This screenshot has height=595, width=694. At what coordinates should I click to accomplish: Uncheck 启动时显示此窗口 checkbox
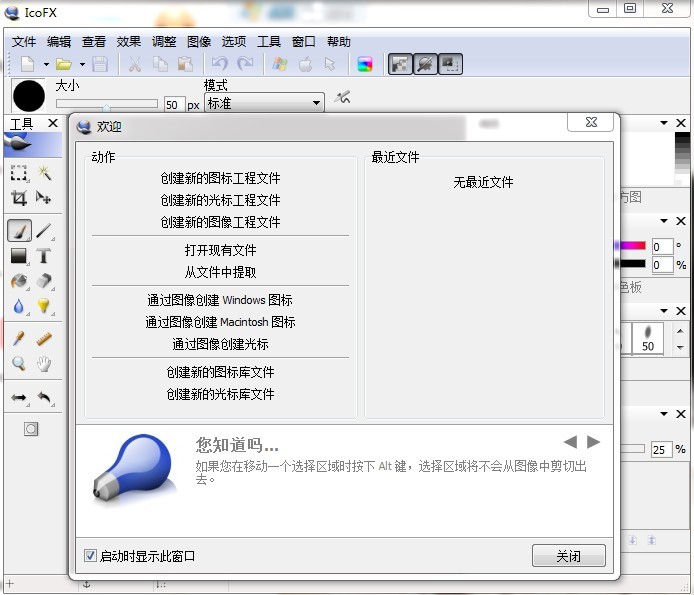pyautogui.click(x=90, y=555)
